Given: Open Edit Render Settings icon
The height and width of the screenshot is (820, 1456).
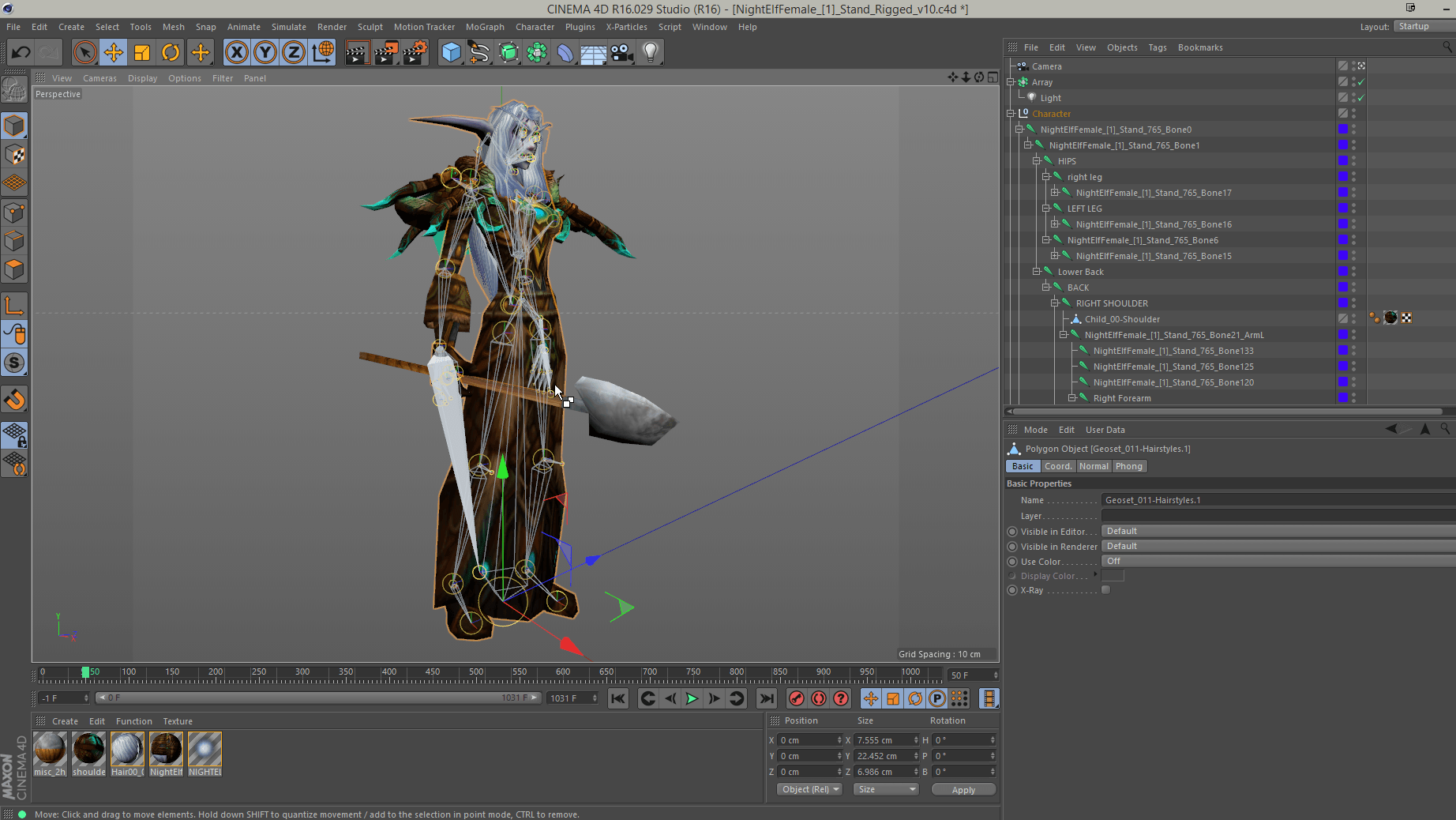Looking at the screenshot, I should coord(415,53).
